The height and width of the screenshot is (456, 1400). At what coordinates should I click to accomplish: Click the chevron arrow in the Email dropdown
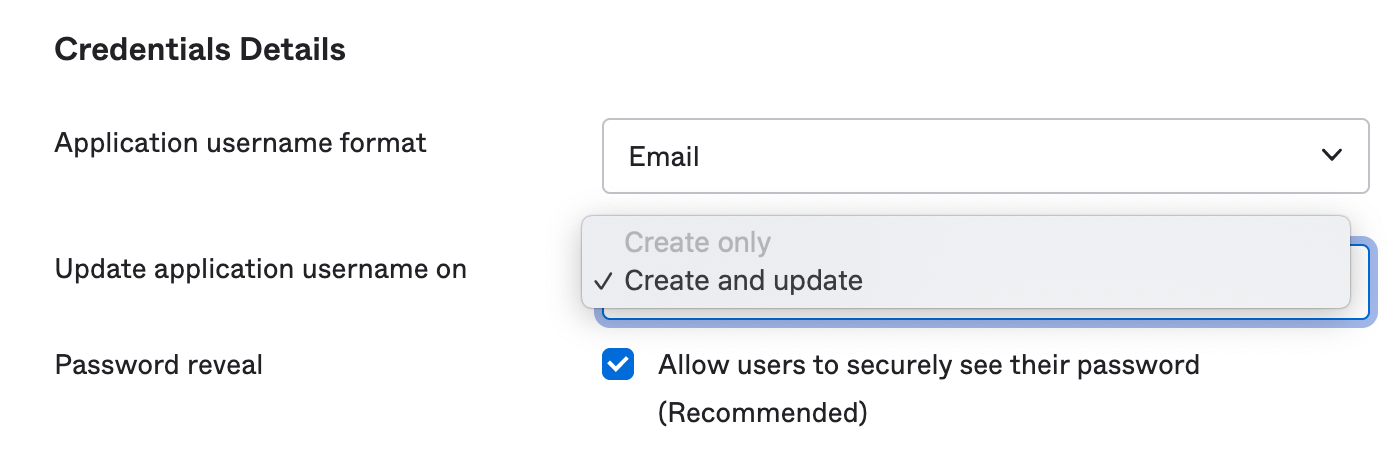click(x=1331, y=155)
